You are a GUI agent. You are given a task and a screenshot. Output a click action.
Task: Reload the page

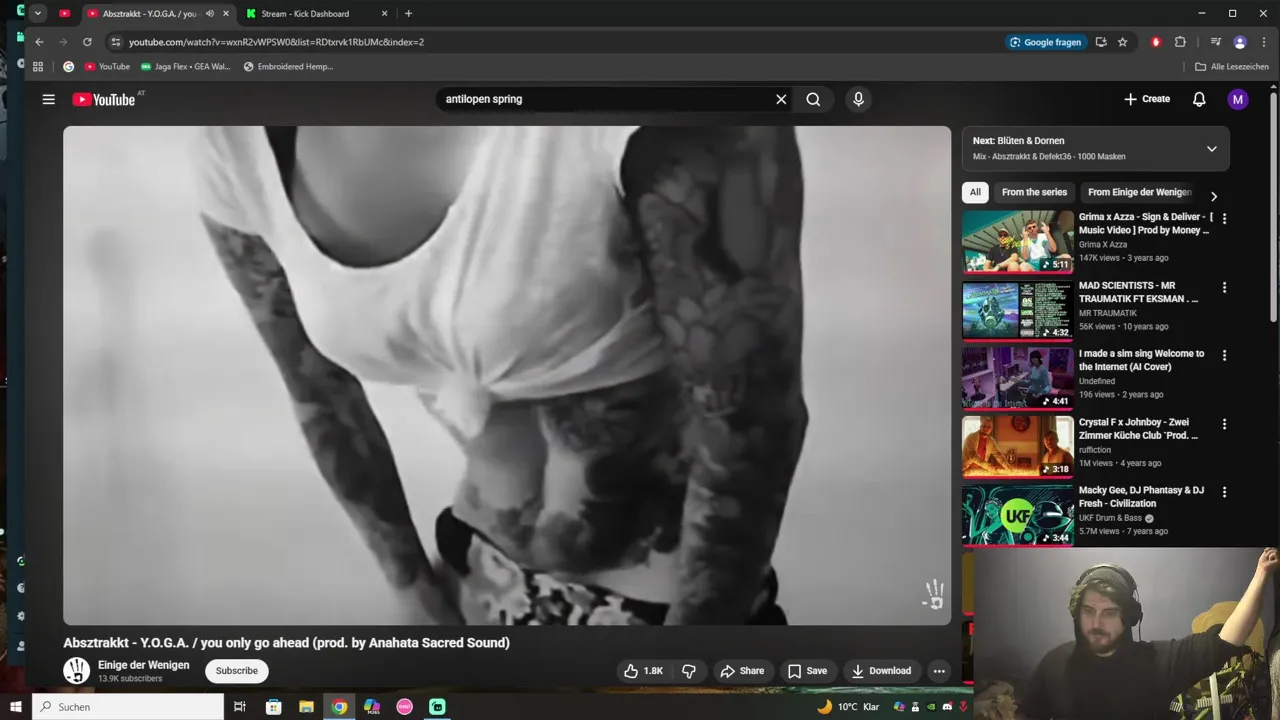[87, 42]
